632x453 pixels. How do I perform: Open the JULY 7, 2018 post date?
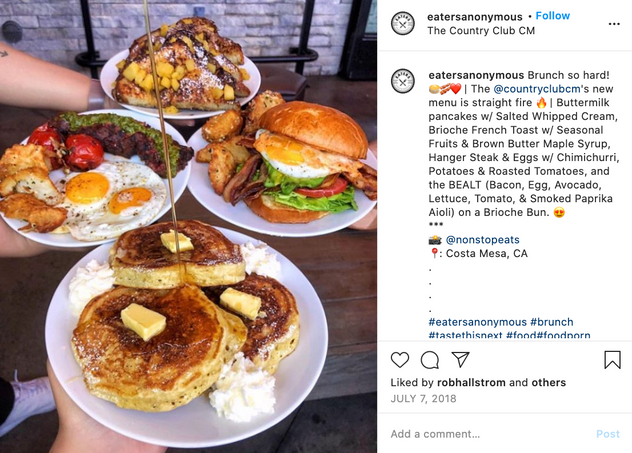click(x=423, y=399)
